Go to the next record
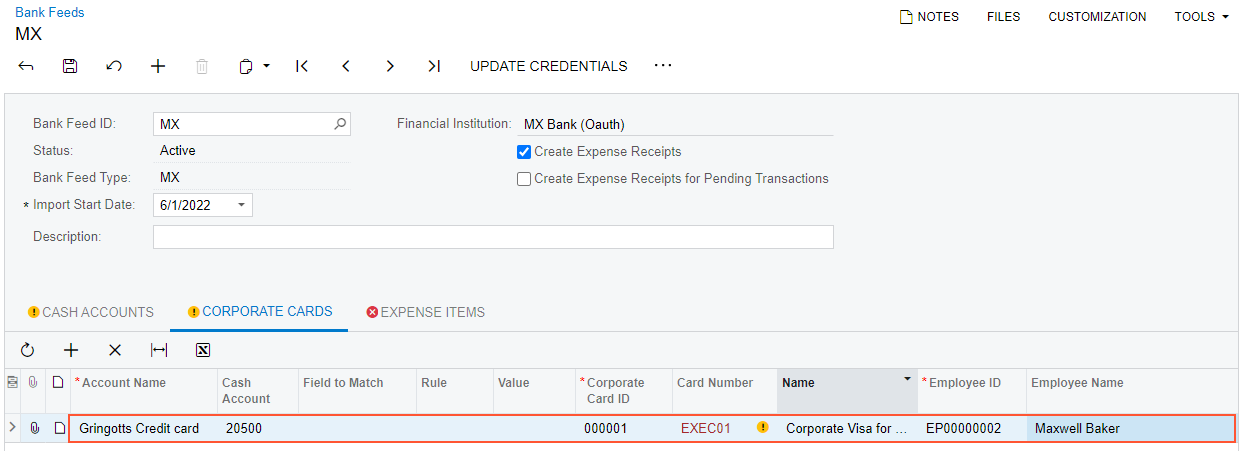The image size is (1242, 451). pos(389,66)
